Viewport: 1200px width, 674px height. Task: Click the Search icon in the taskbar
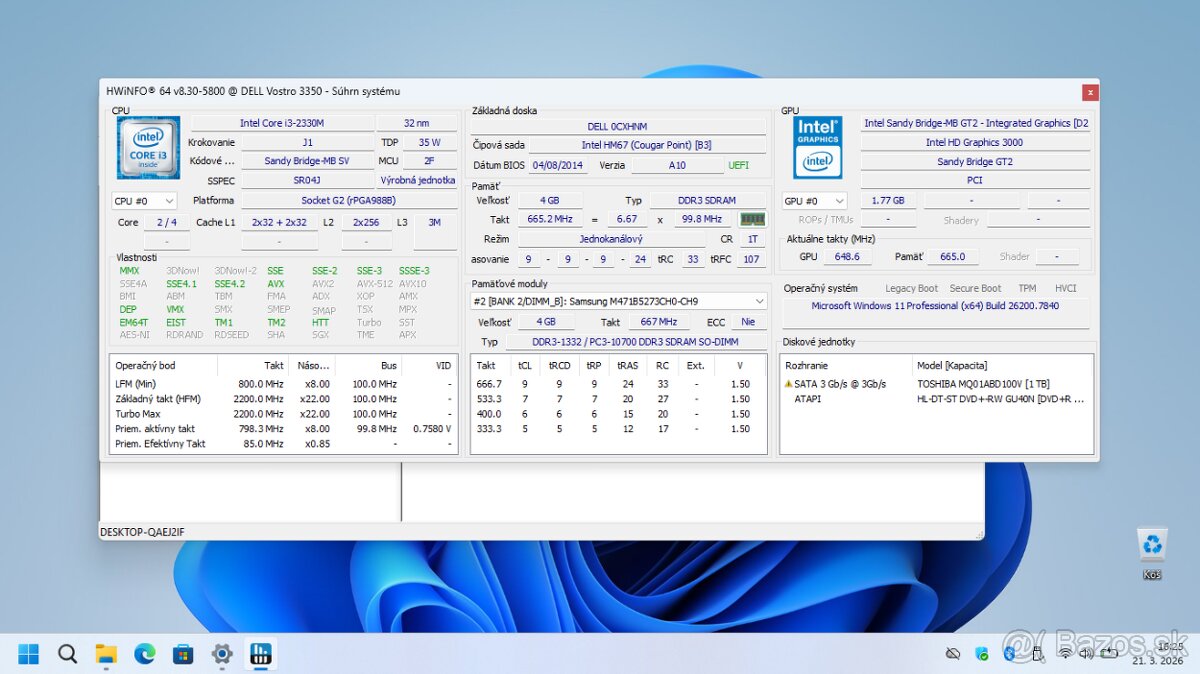[x=67, y=653]
